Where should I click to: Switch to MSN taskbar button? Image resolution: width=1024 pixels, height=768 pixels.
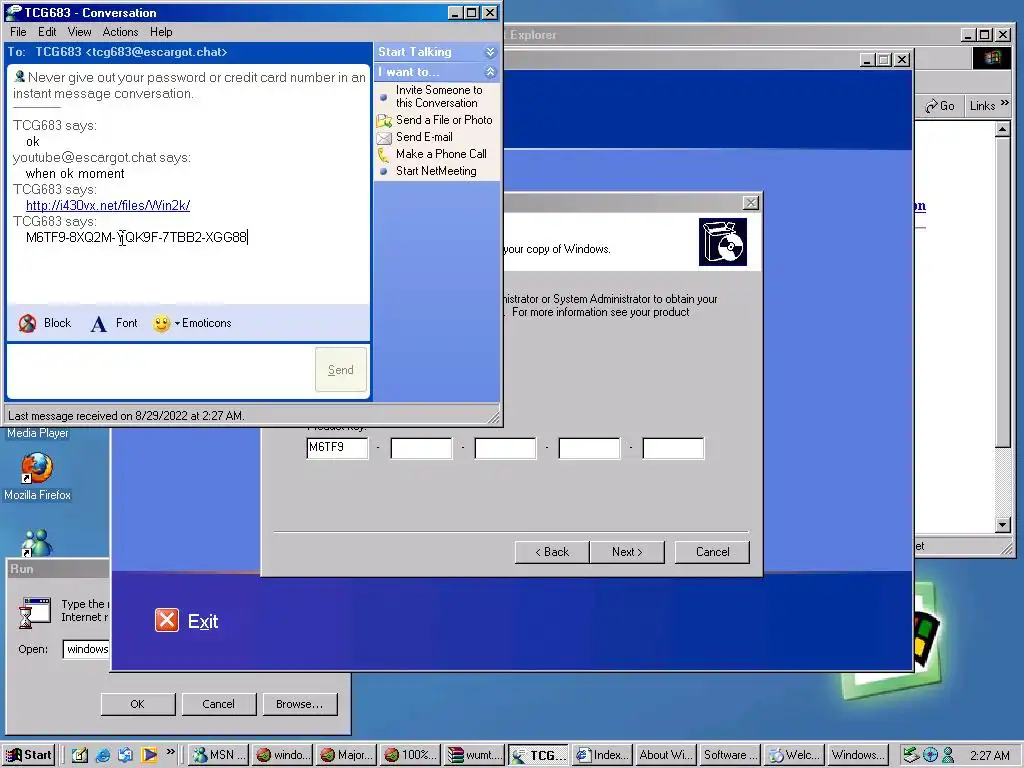tap(219, 755)
